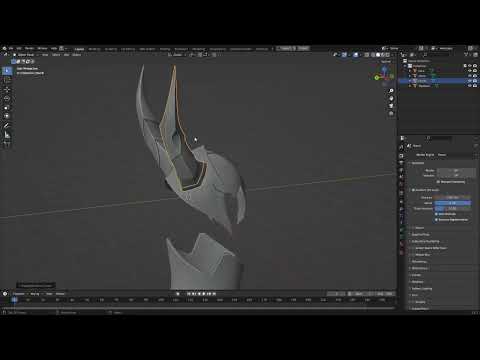Select the Rotate tool in the toolbar

tap(7, 98)
